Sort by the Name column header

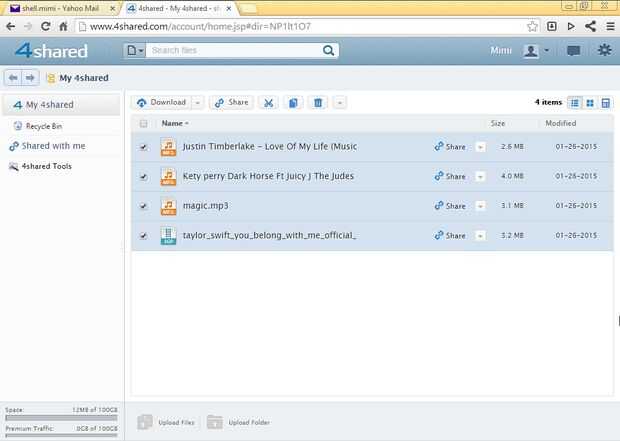coord(174,123)
